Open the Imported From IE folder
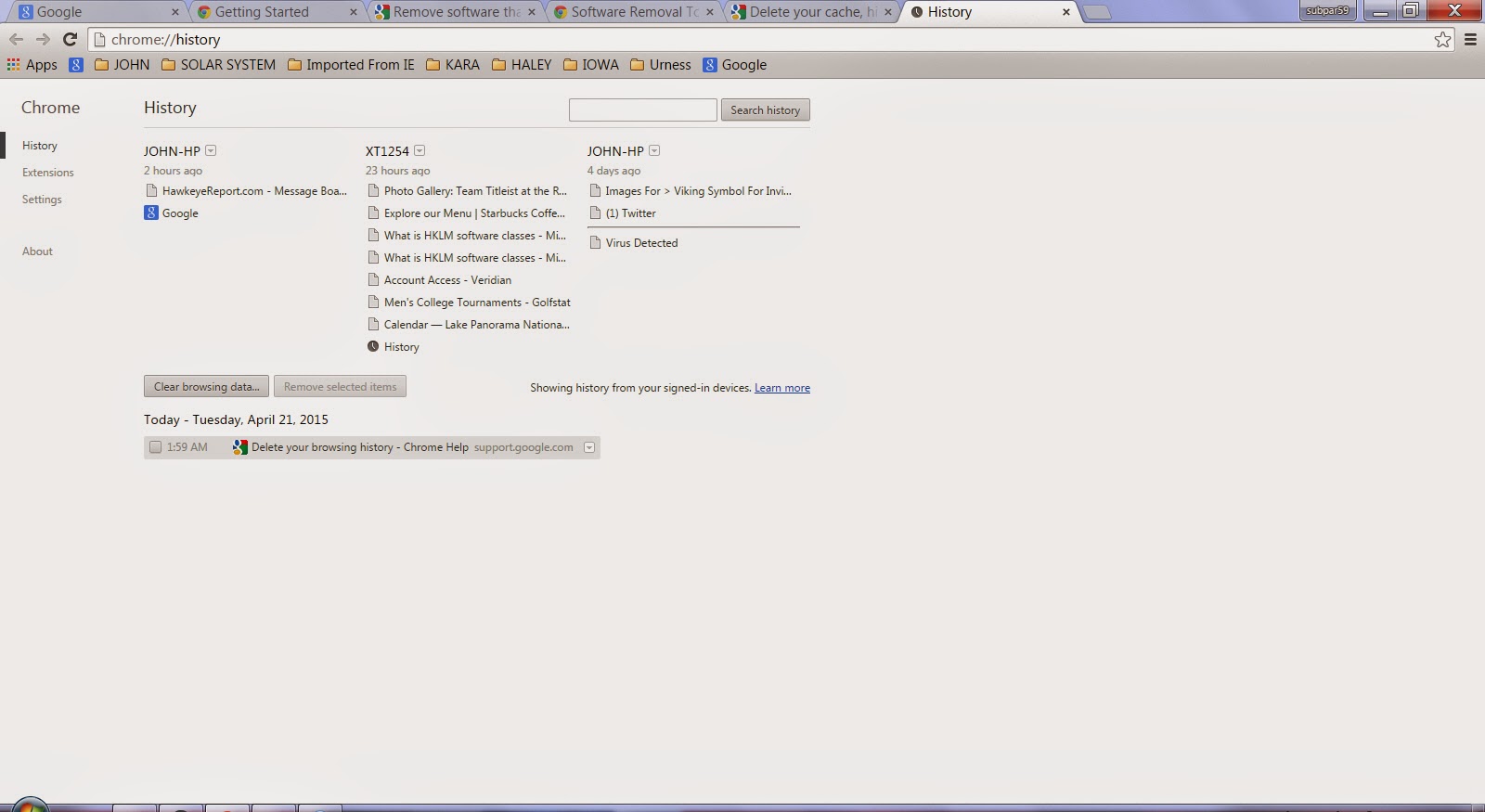 pyautogui.click(x=351, y=65)
